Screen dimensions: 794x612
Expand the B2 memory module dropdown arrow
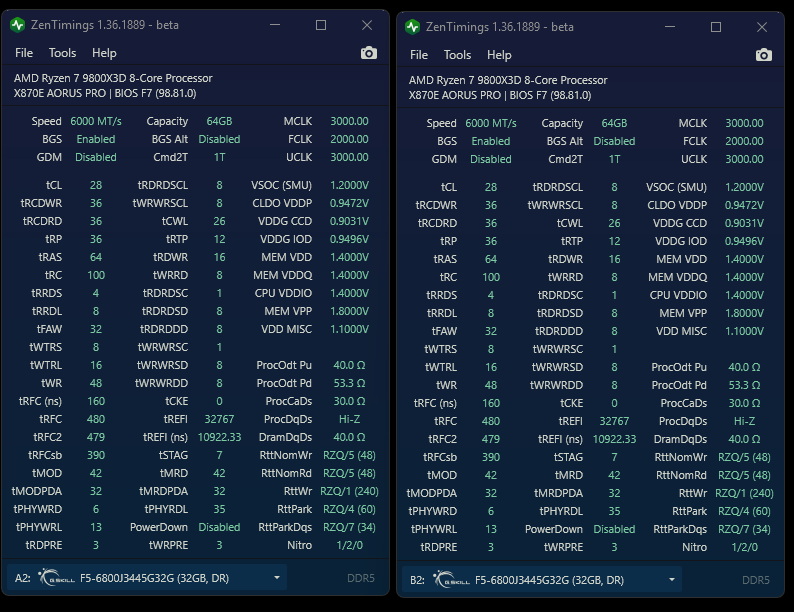tap(672, 580)
